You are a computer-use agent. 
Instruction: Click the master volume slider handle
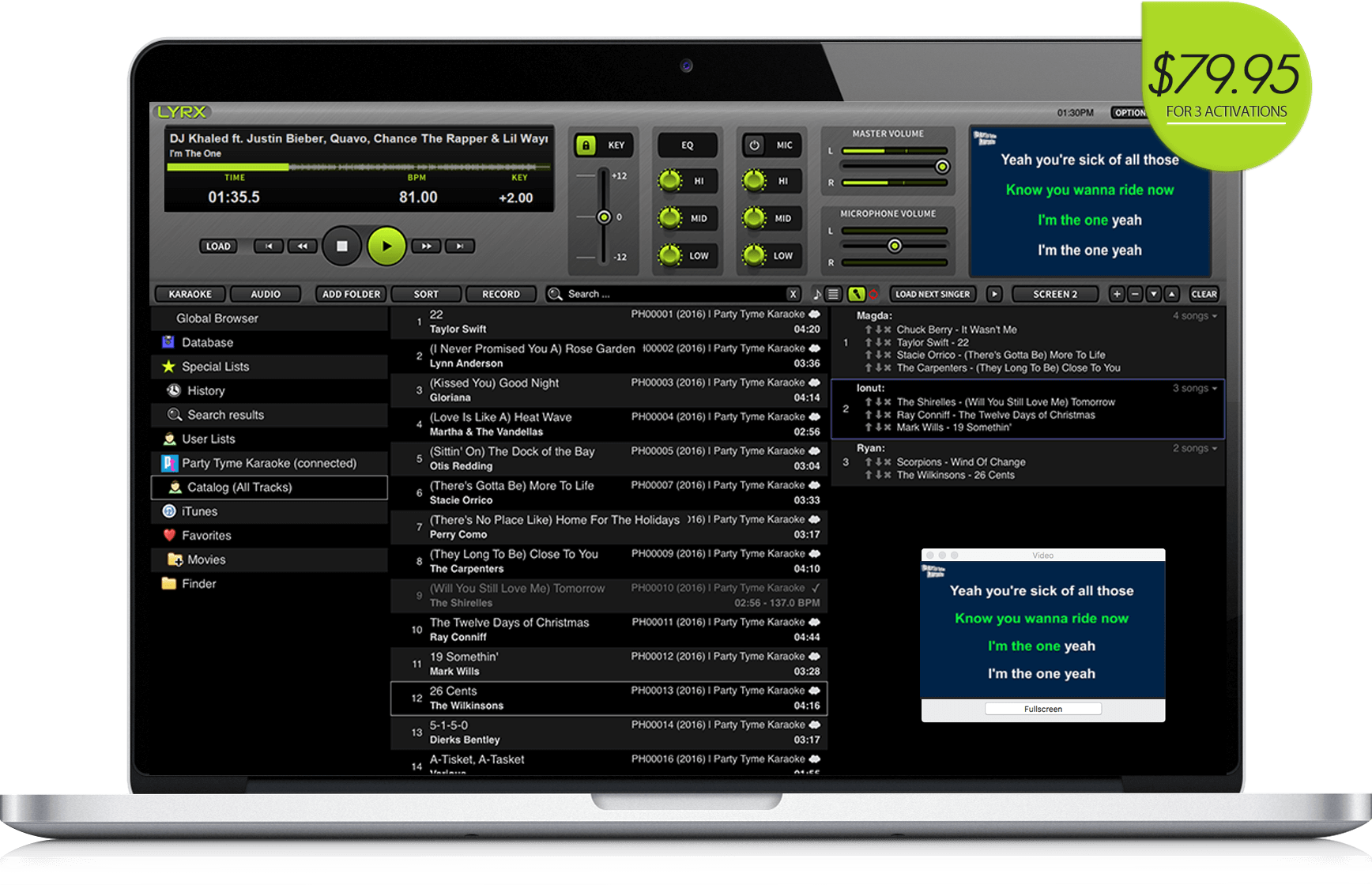[x=942, y=167]
